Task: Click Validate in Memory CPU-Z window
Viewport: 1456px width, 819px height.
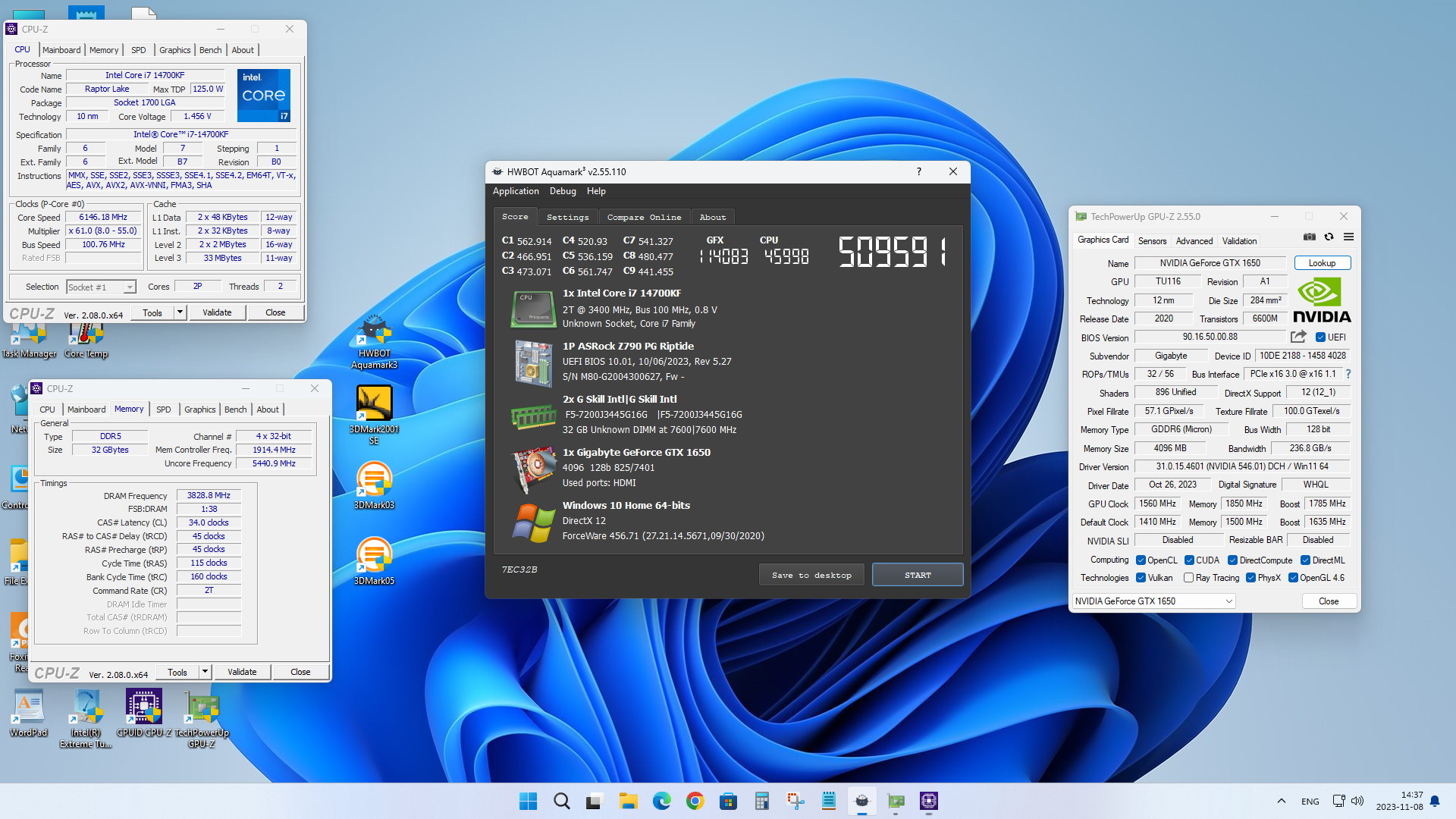Action: click(242, 672)
